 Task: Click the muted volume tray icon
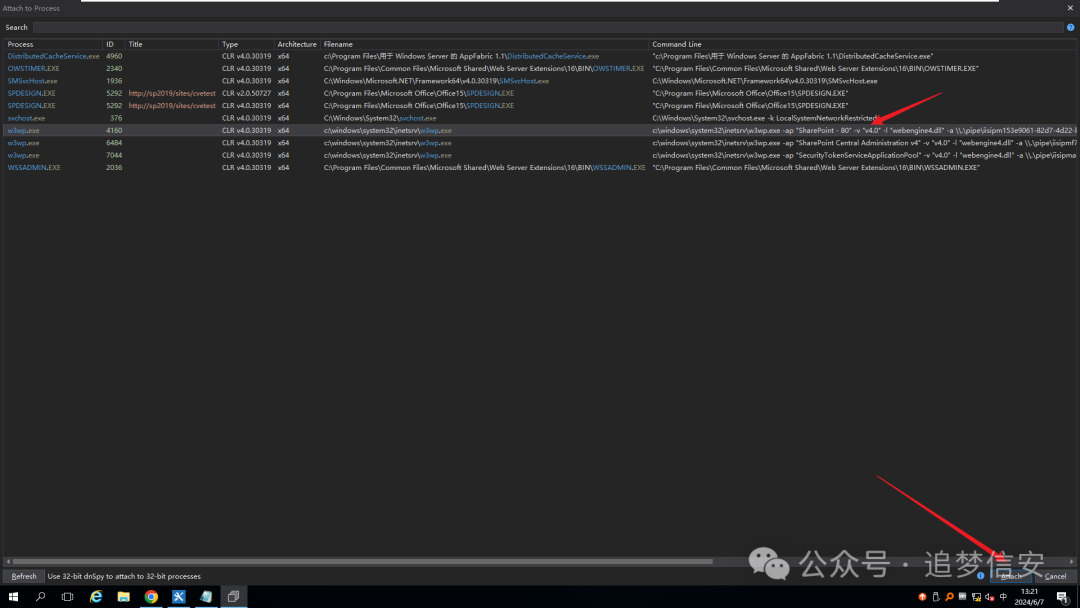[990, 597]
